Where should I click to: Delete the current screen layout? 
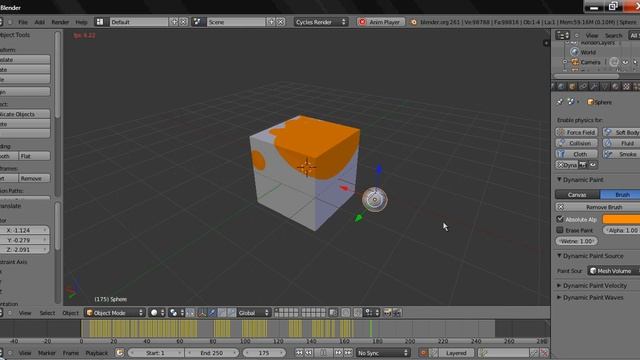(183, 22)
